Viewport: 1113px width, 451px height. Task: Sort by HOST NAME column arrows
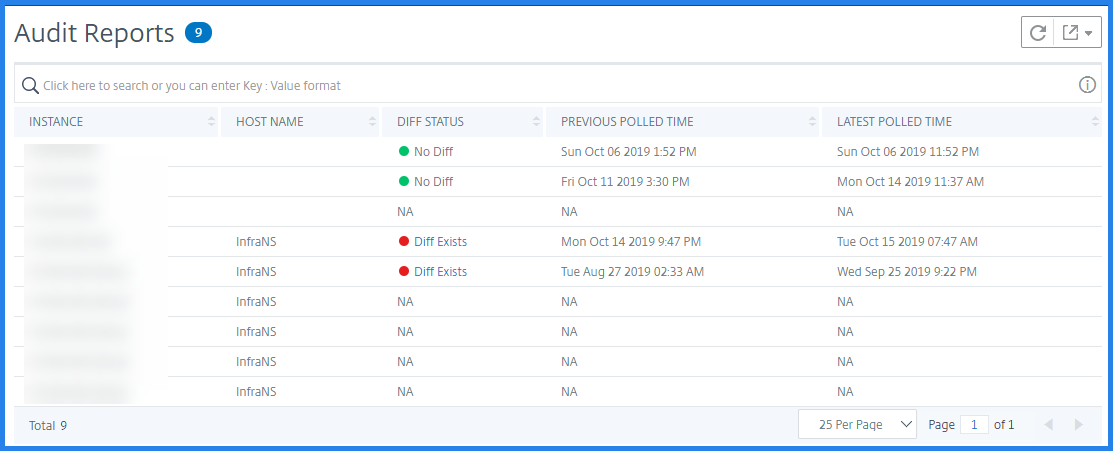pos(373,122)
